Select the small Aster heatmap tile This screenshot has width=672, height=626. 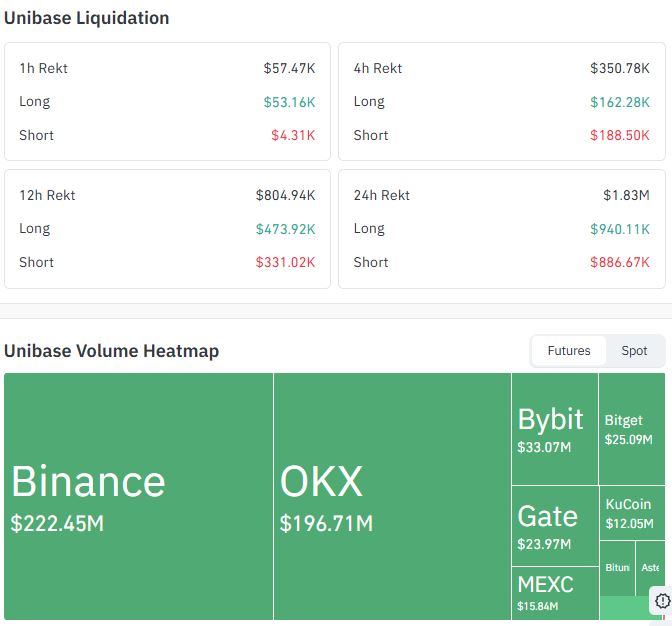coord(650,568)
